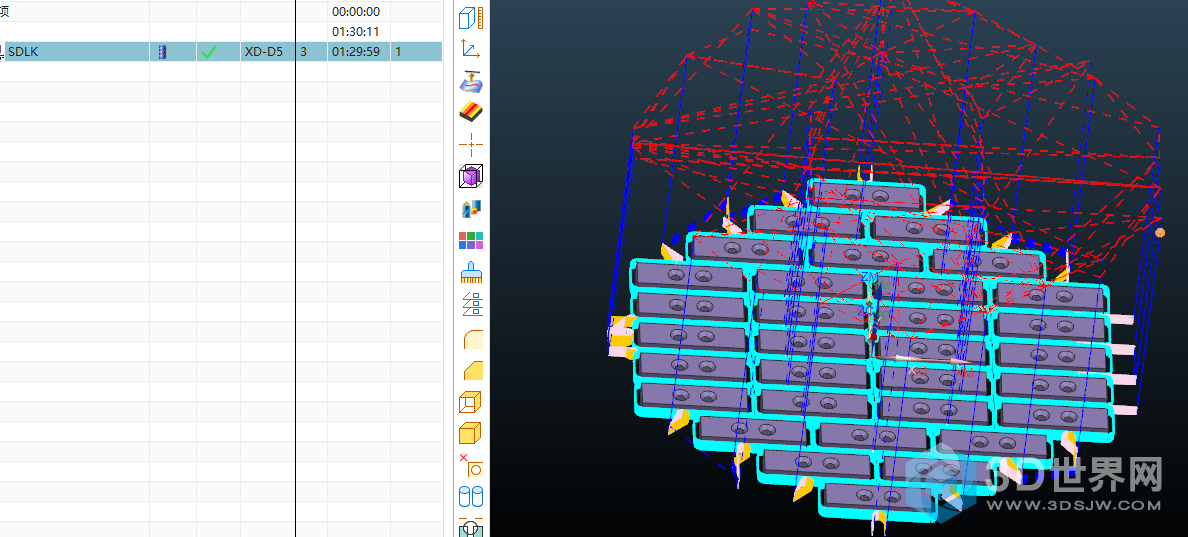Select the rounded corner fillet icon

tap(471, 338)
